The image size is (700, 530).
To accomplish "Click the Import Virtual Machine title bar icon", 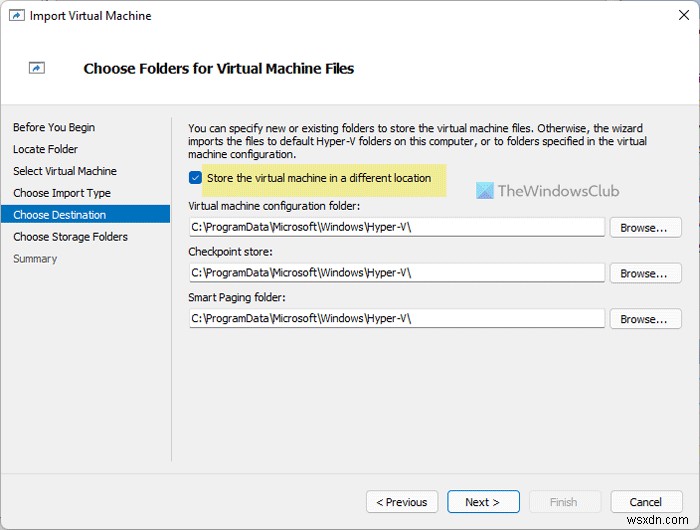I will click(17, 16).
